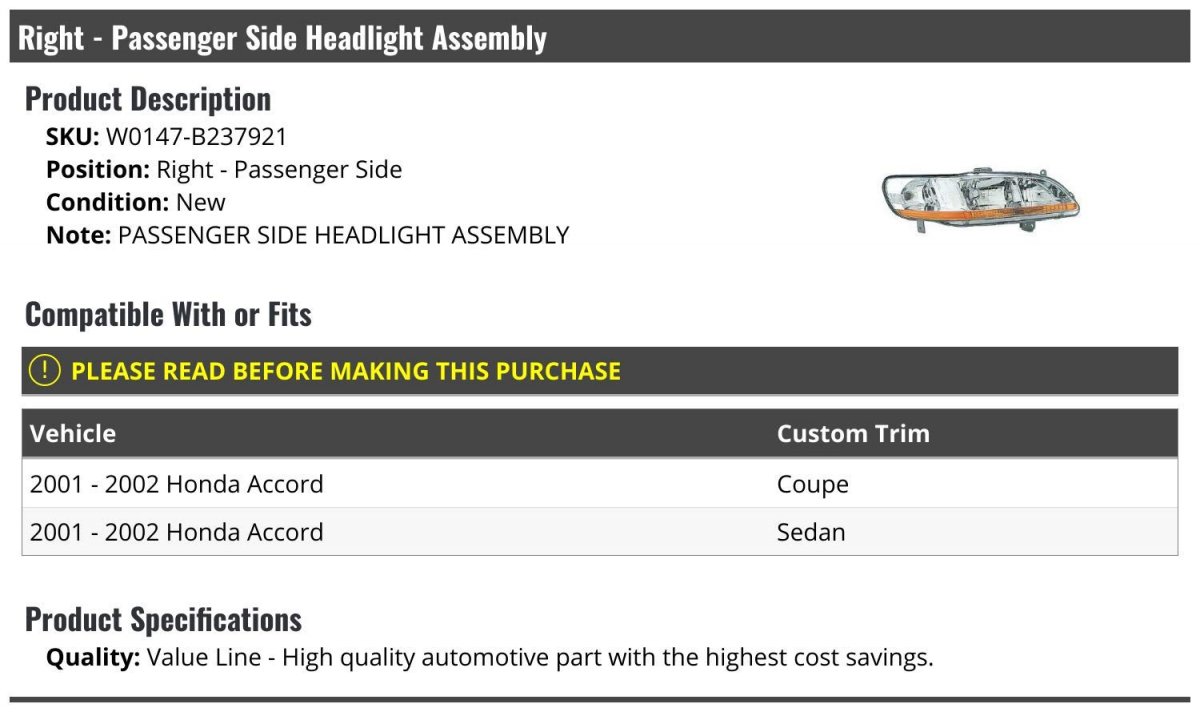
Task: Click the Note: Passenger Side Headlight Assembly line
Action: pos(308,235)
